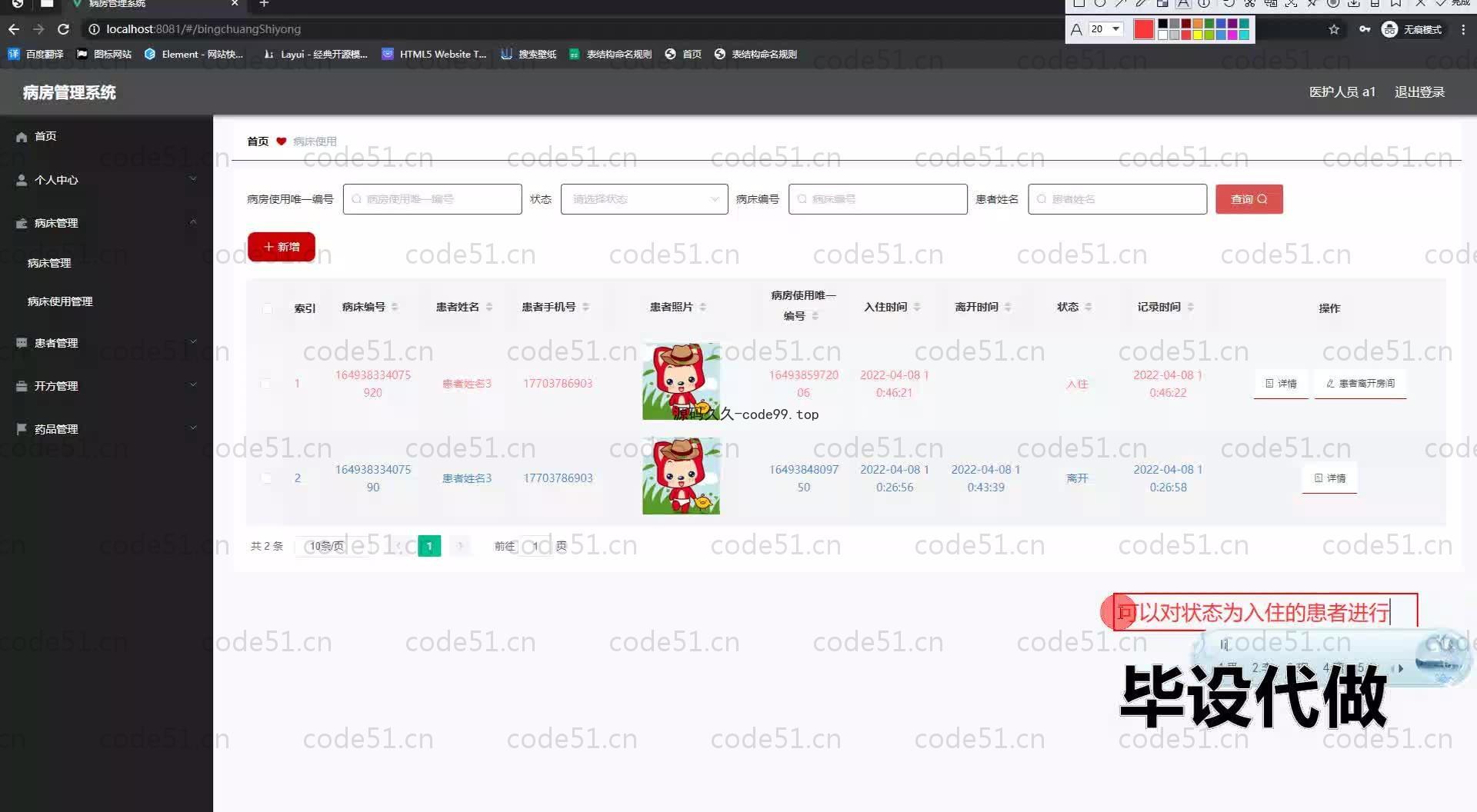Image resolution: width=1477 pixels, height=812 pixels.
Task: Select the large red color swatch
Action: tap(1144, 29)
